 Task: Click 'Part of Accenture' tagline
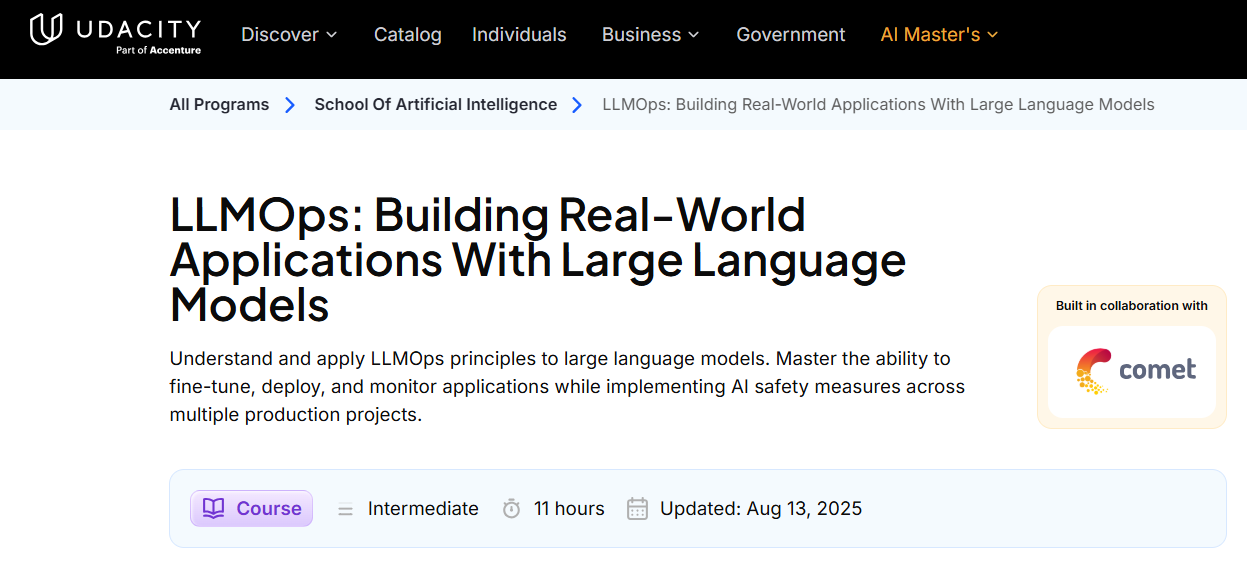pos(158,50)
